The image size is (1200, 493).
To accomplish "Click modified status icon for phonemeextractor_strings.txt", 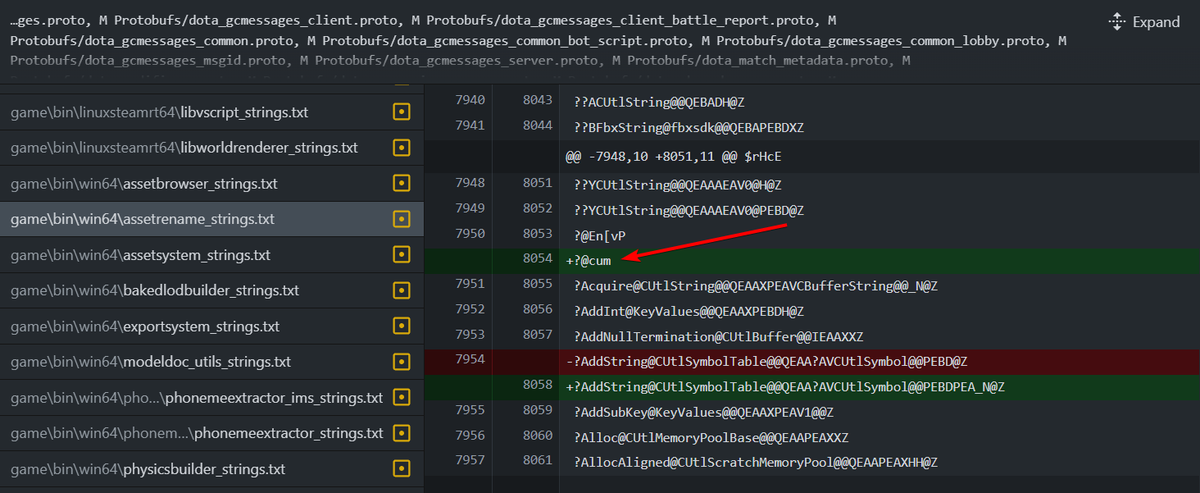I will point(402,433).
